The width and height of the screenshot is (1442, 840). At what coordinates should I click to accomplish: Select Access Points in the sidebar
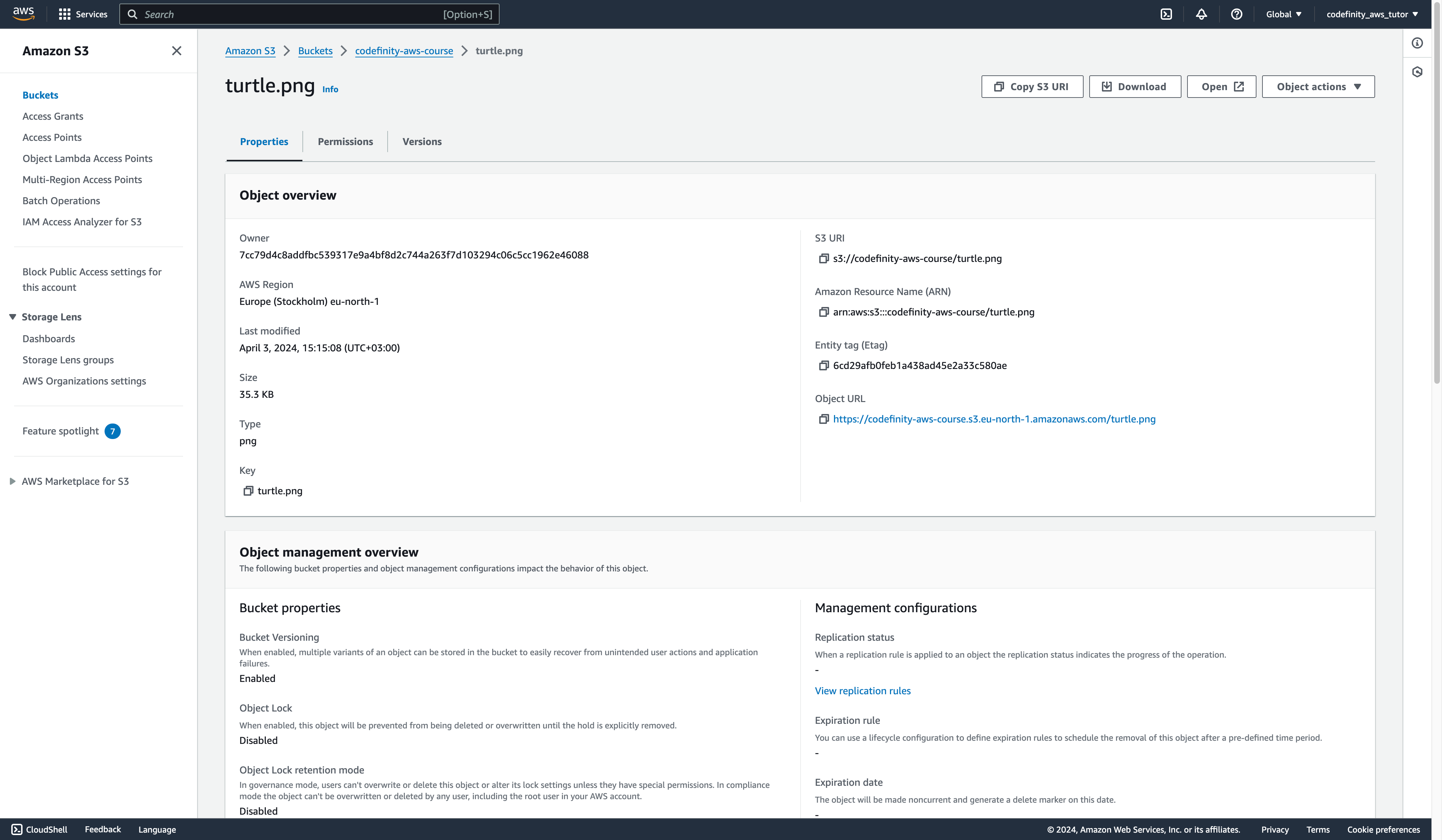51,137
